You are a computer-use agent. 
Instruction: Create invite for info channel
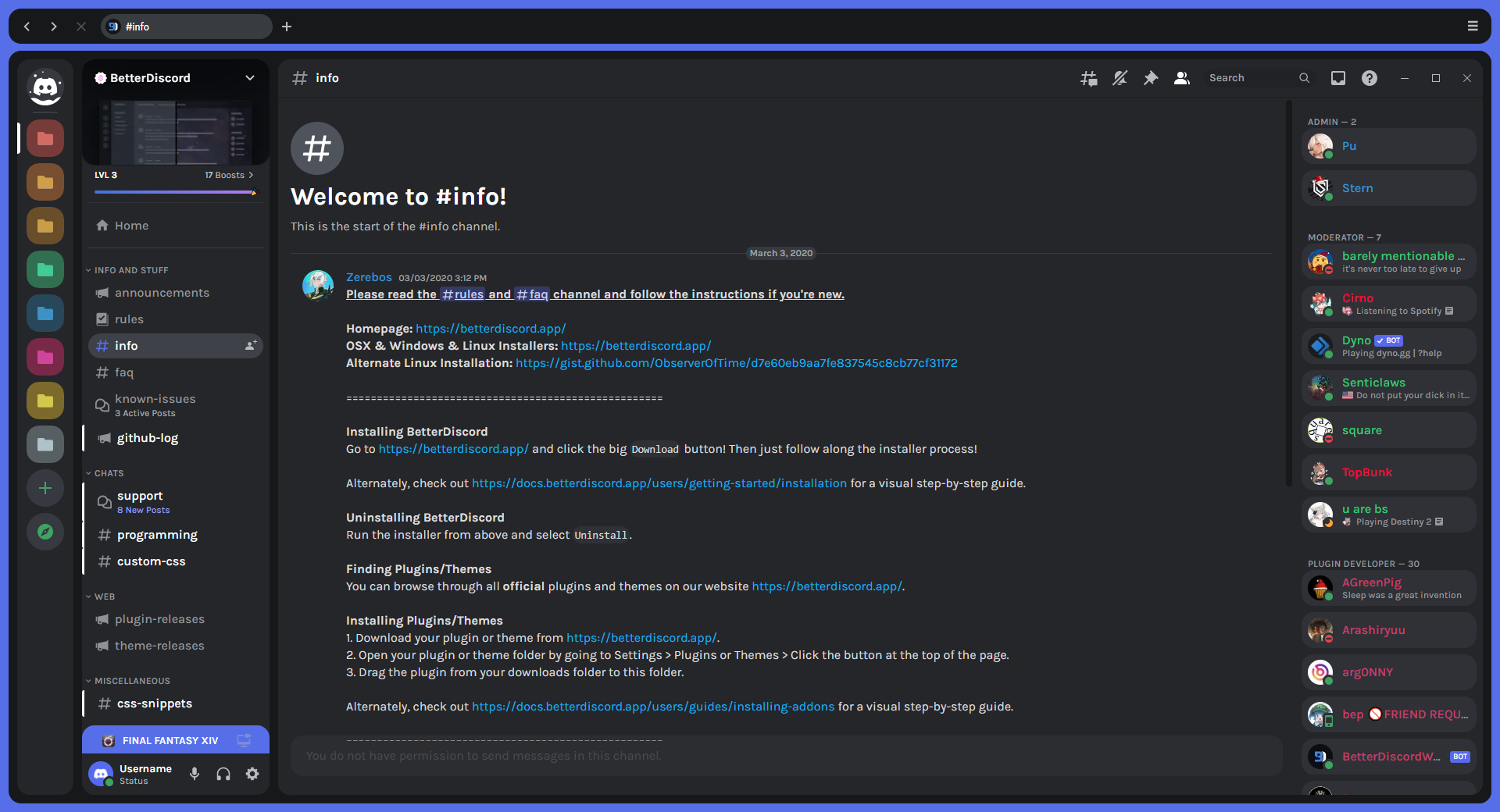250,346
